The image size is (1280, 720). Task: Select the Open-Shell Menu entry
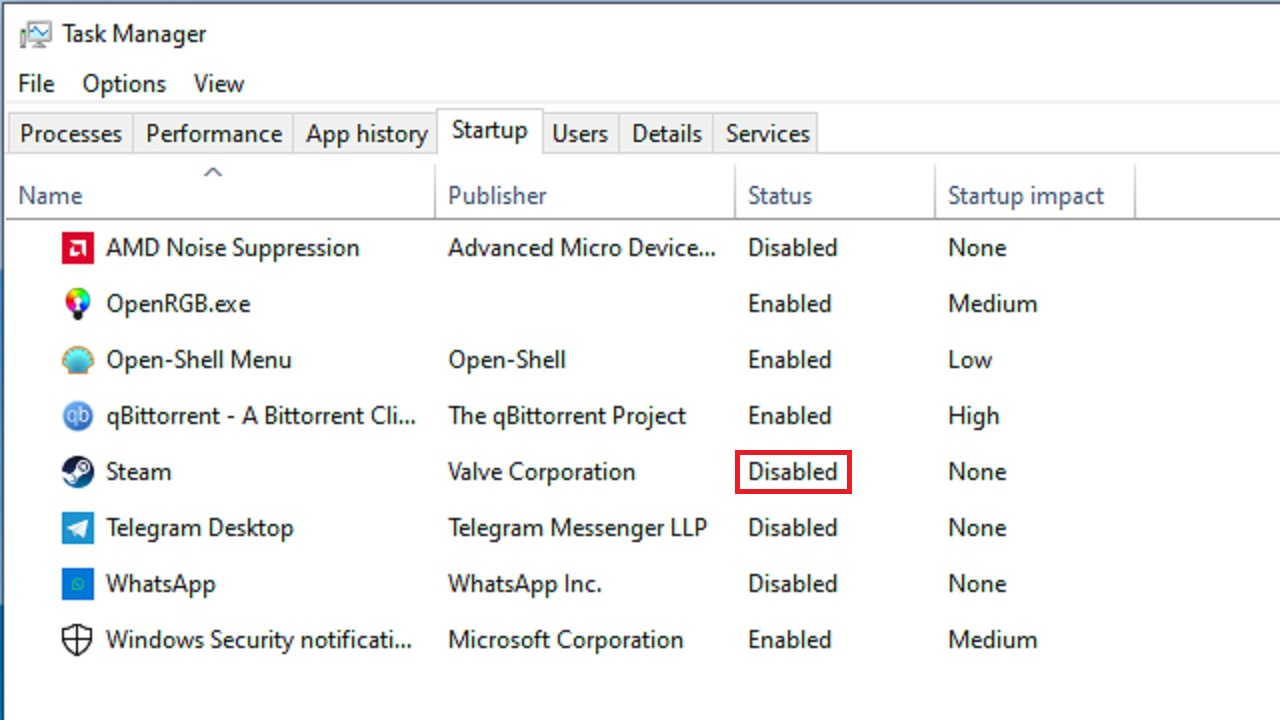pos(199,360)
